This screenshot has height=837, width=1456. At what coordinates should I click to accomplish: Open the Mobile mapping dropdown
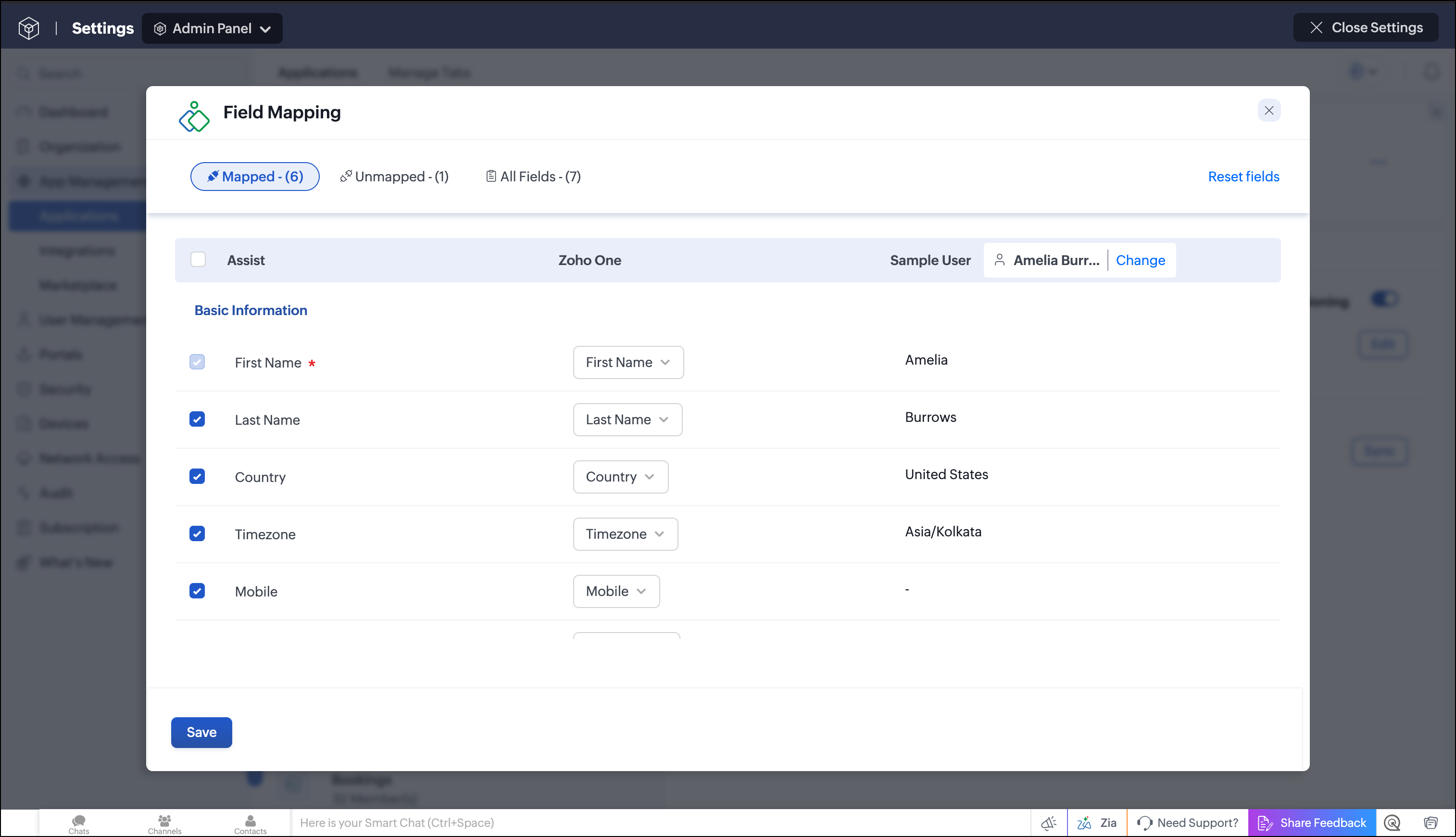tap(616, 592)
